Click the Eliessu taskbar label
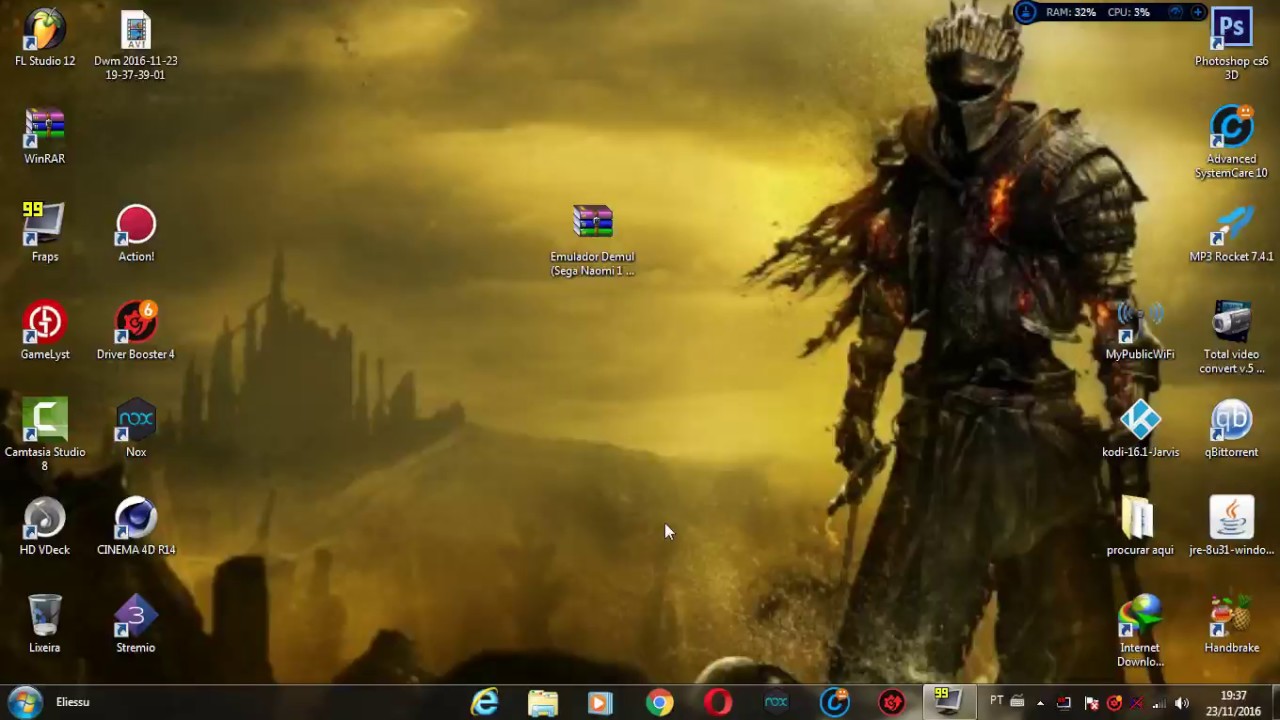The image size is (1280, 720). tap(73, 702)
